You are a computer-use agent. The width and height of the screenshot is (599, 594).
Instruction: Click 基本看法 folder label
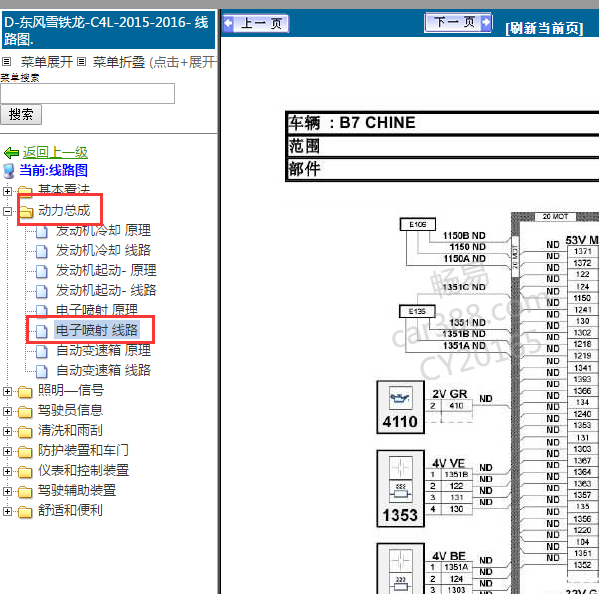[x=64, y=190]
